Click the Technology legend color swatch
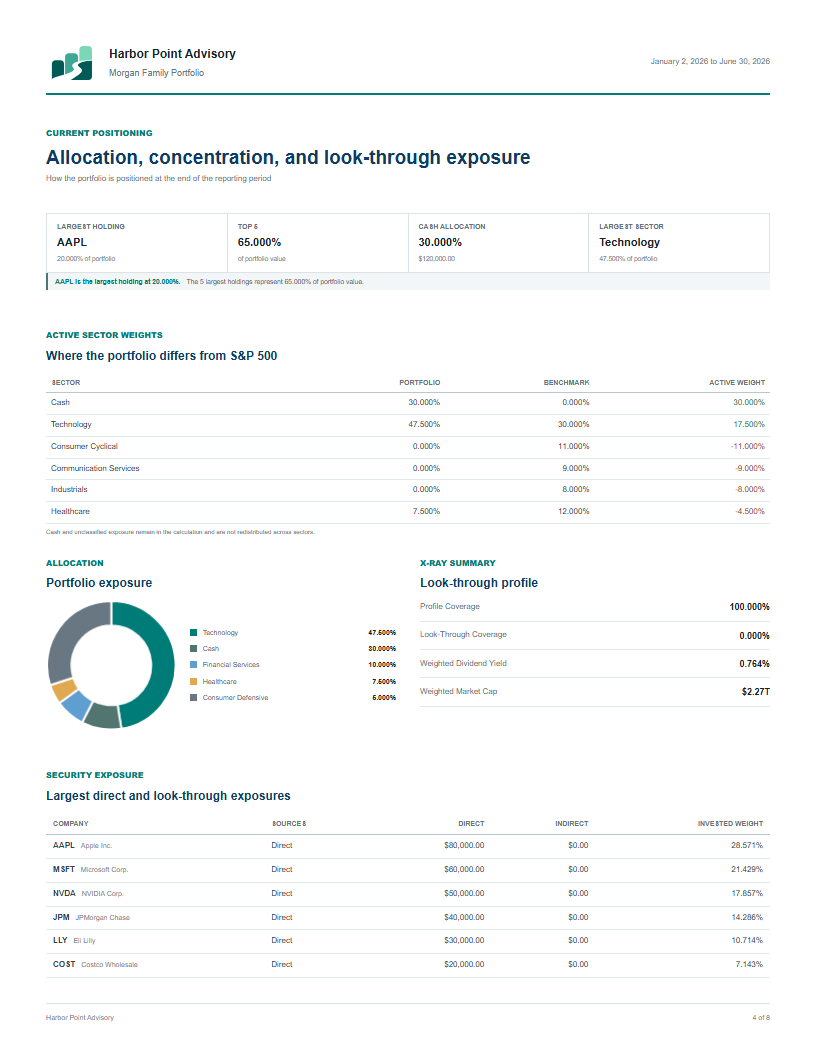 [193, 632]
